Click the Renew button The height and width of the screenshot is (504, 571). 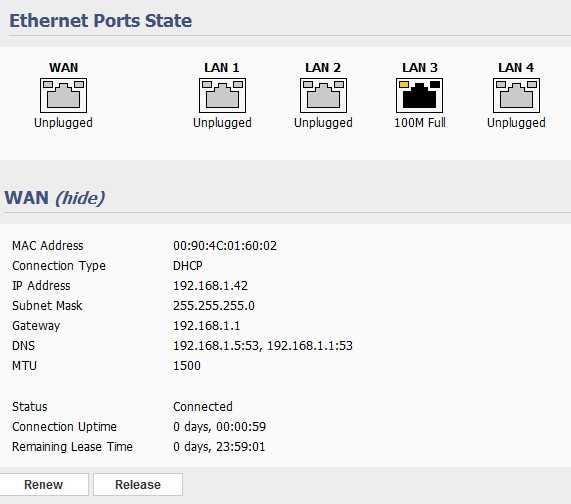point(44,484)
